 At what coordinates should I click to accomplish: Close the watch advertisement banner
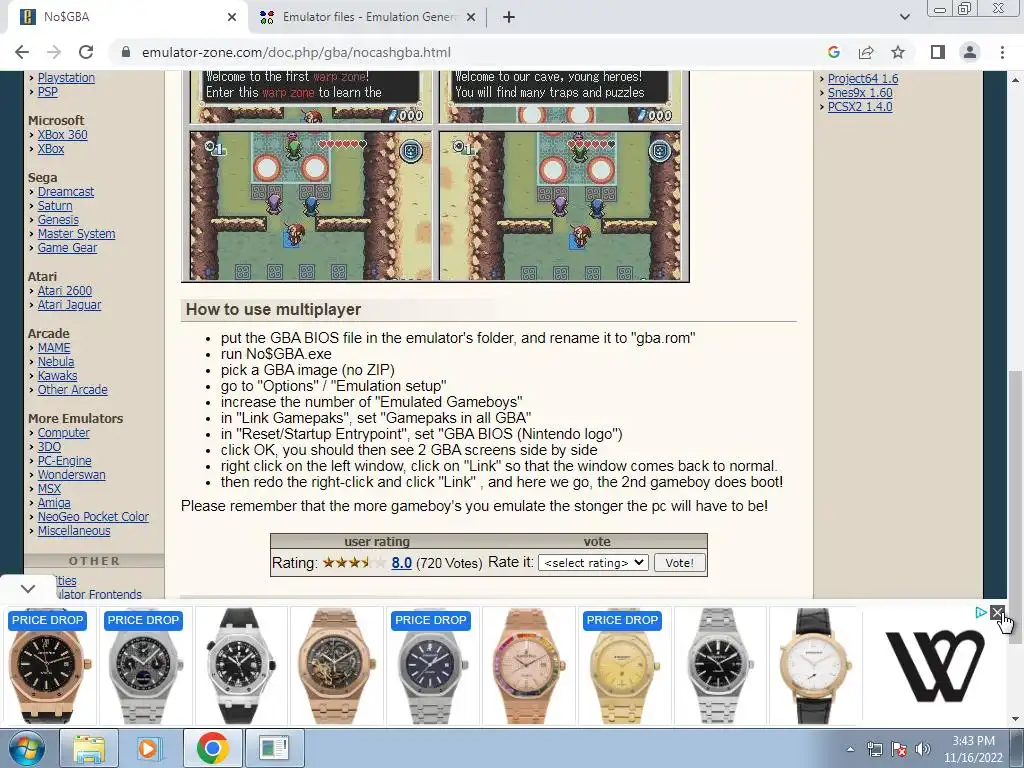pyautogui.click(x=997, y=613)
